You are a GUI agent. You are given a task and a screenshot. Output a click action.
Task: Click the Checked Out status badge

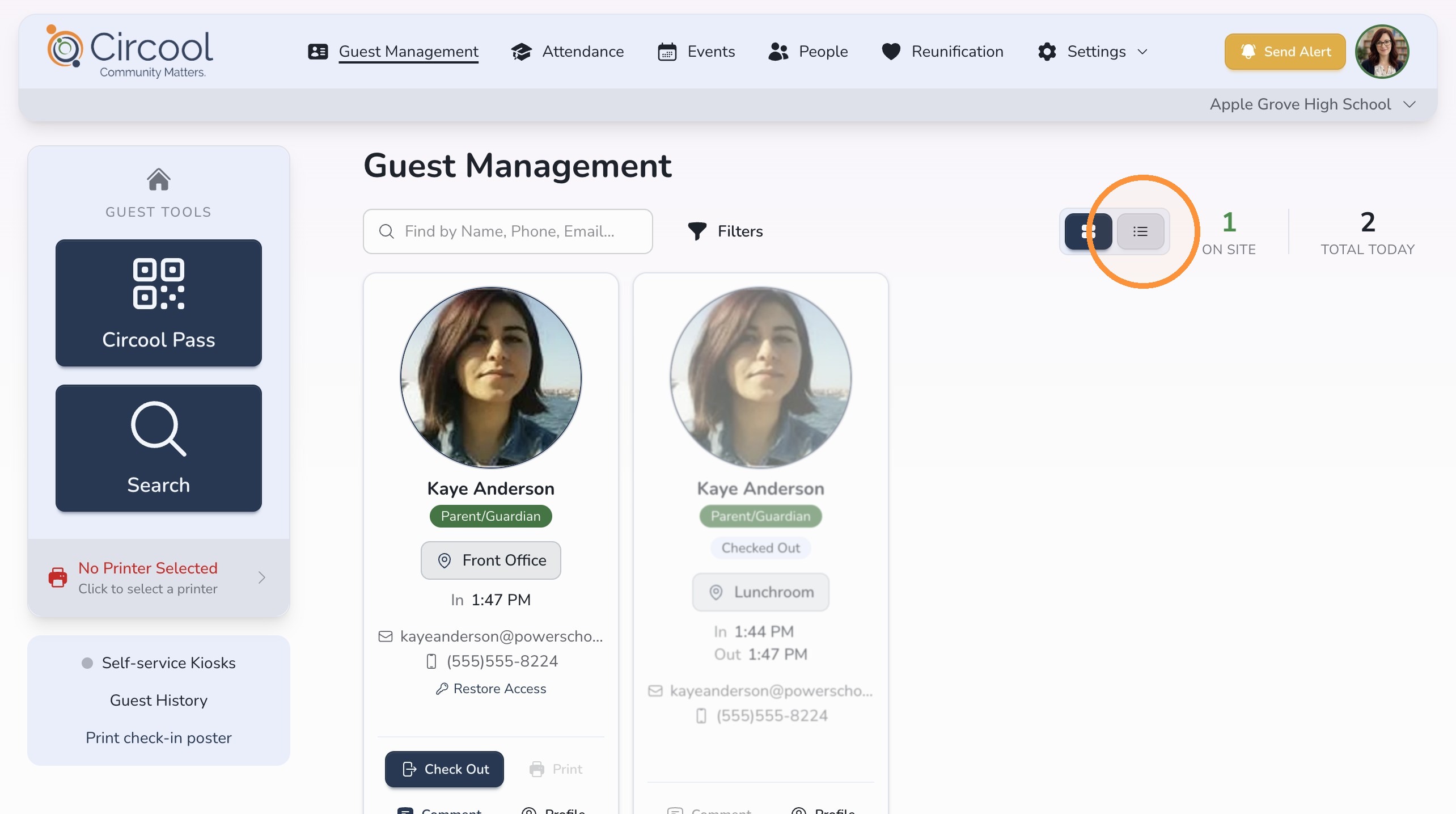pyautogui.click(x=761, y=548)
